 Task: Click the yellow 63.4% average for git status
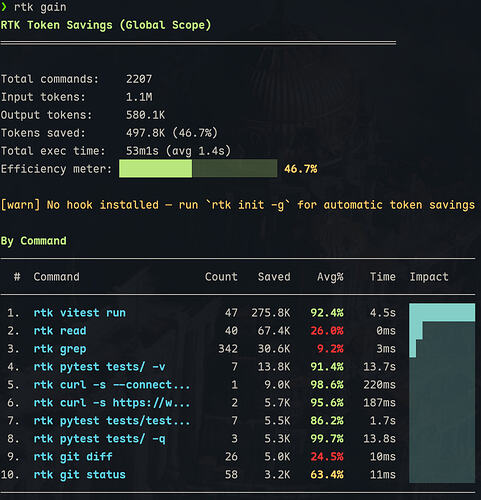click(x=327, y=475)
